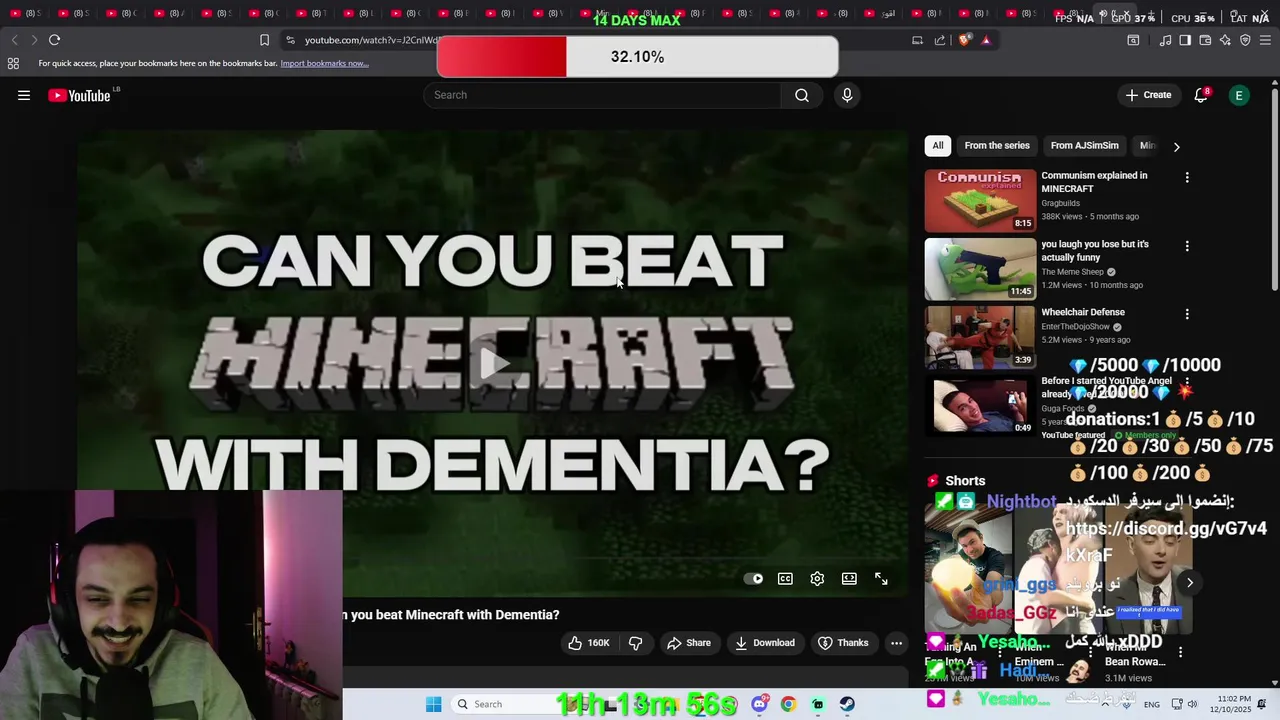Open the Windows Start menu
This screenshot has width=1280, height=720.
433,704
